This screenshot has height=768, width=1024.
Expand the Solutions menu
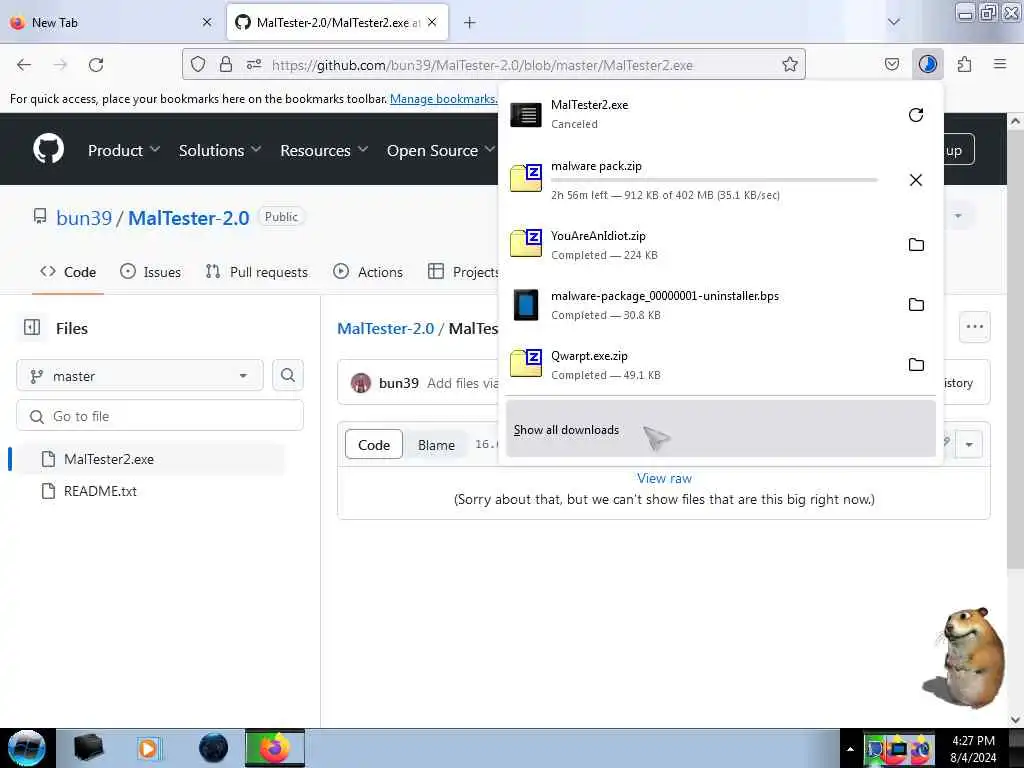219,150
